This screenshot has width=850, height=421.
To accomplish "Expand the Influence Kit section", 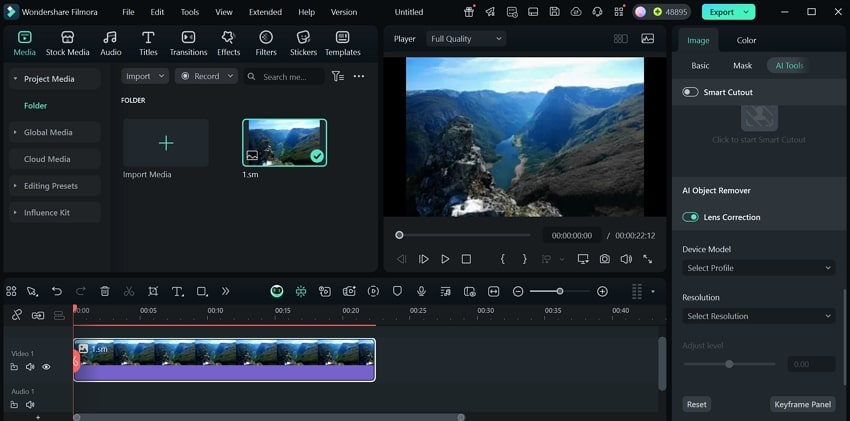I will (16, 212).
